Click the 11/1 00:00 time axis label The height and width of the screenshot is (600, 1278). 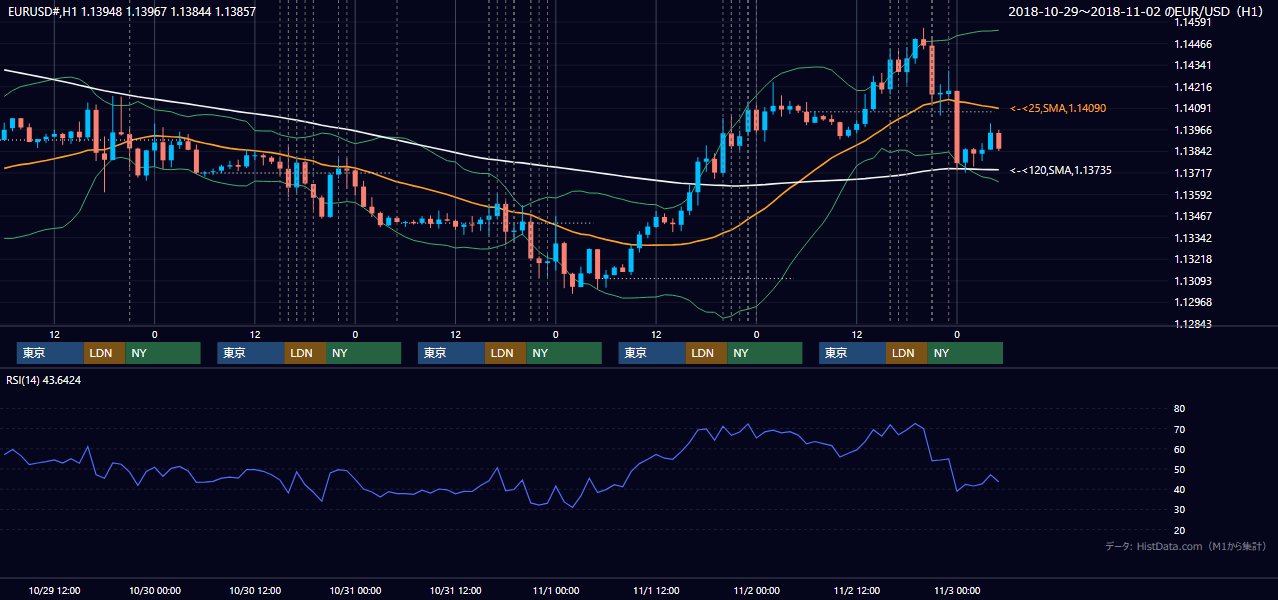555,591
